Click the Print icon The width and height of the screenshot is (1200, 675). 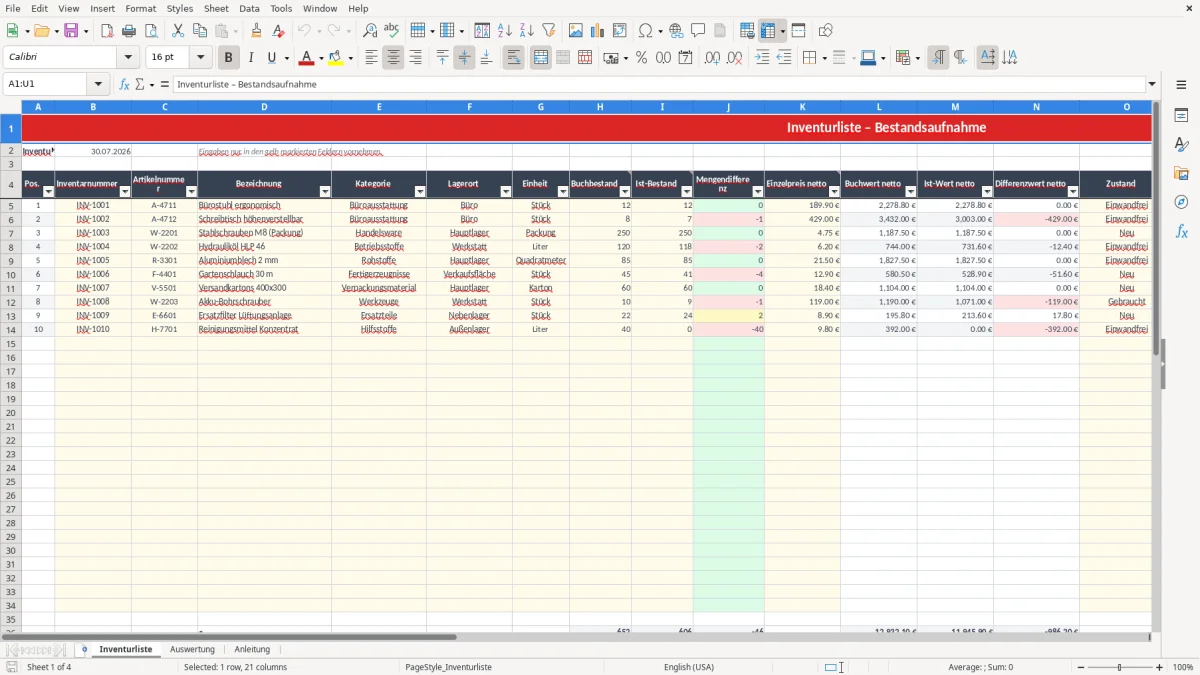(x=129, y=31)
